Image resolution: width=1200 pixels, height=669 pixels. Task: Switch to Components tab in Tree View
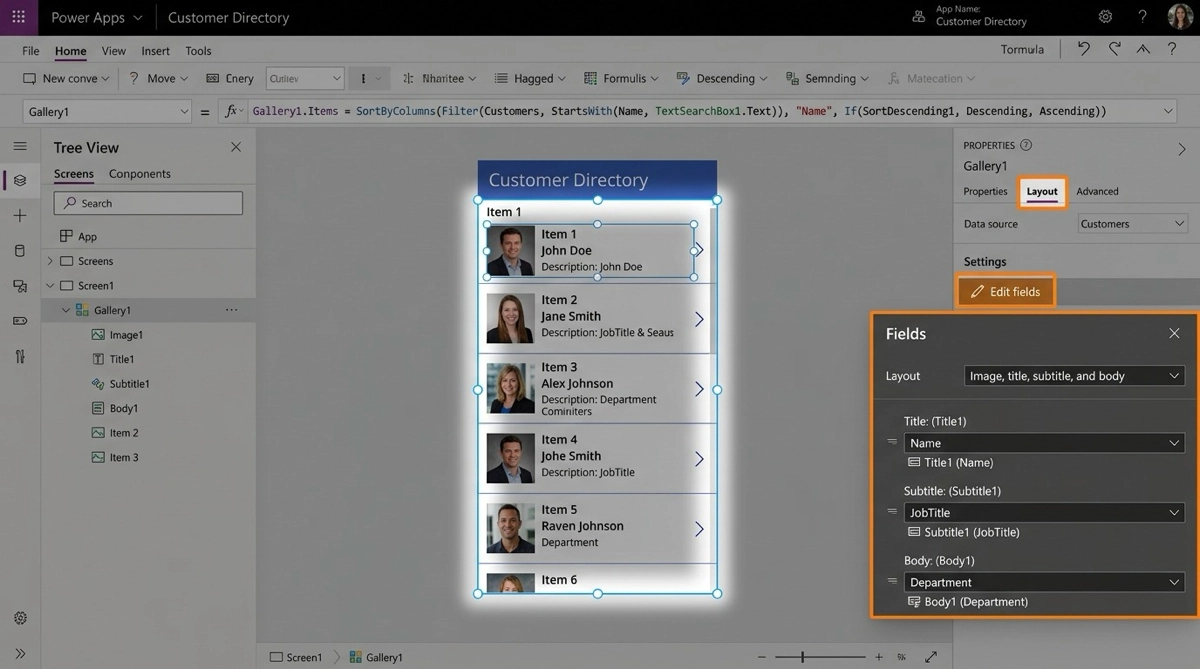139,174
